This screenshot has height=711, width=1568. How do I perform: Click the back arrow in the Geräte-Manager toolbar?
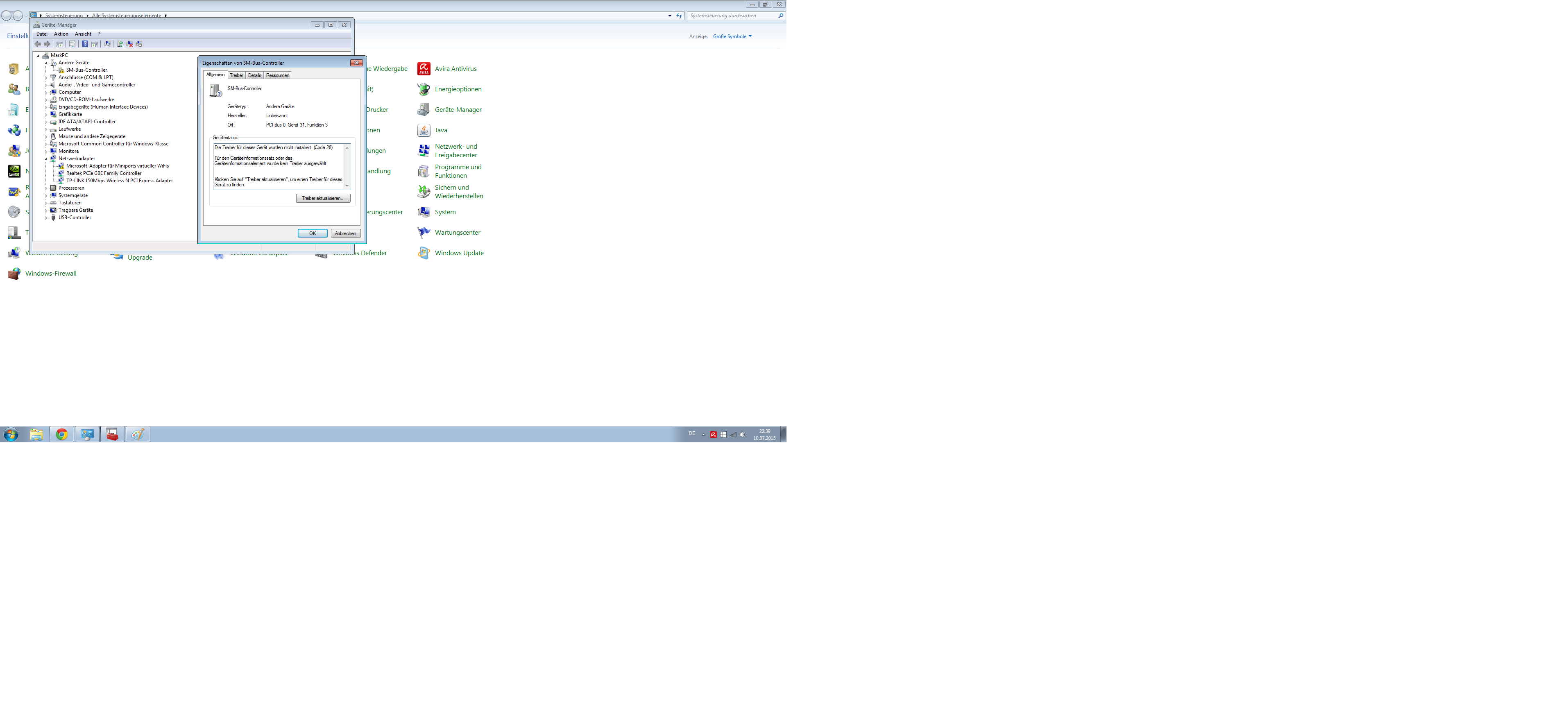[x=38, y=44]
